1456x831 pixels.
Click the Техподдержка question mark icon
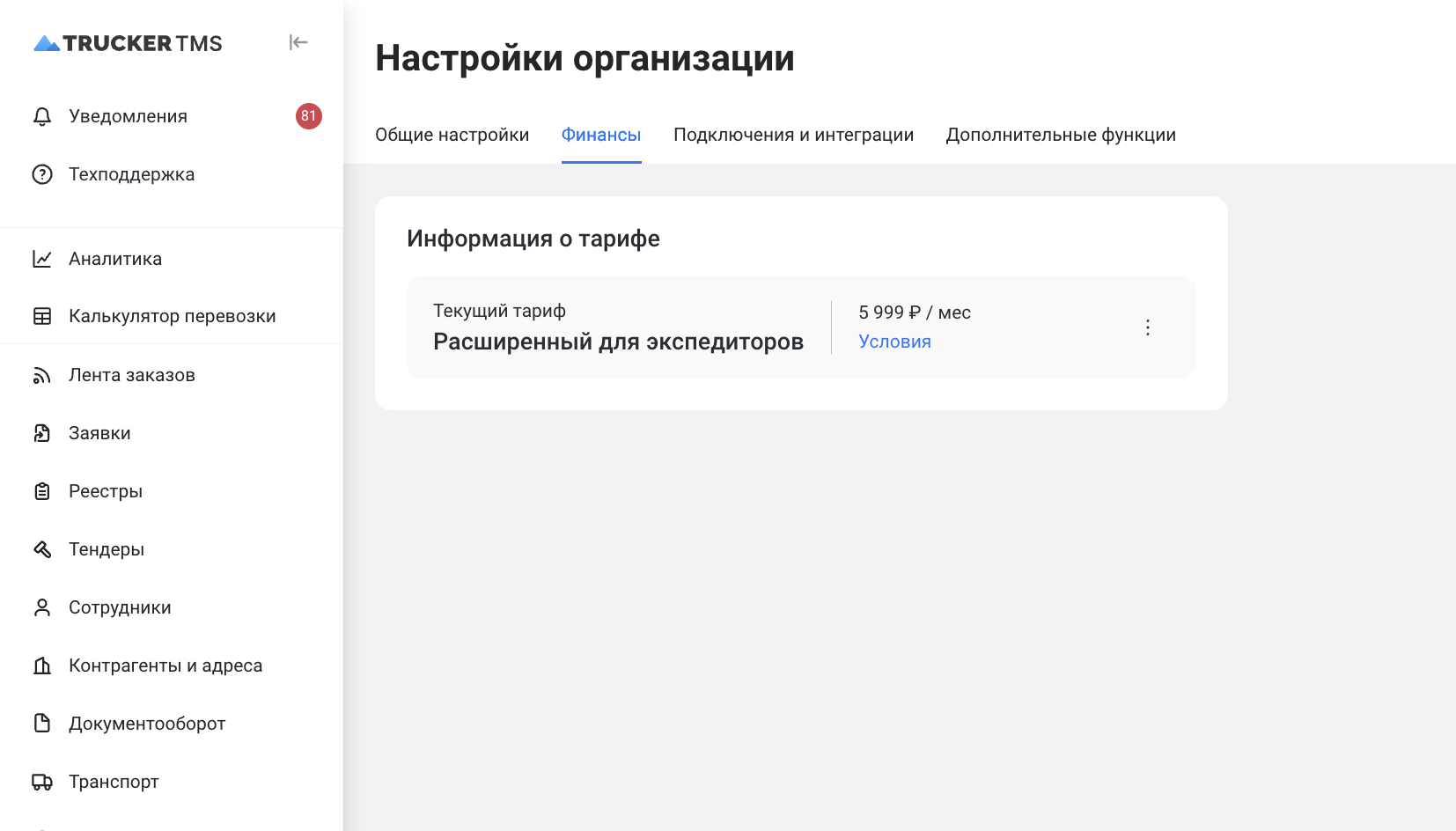click(42, 174)
